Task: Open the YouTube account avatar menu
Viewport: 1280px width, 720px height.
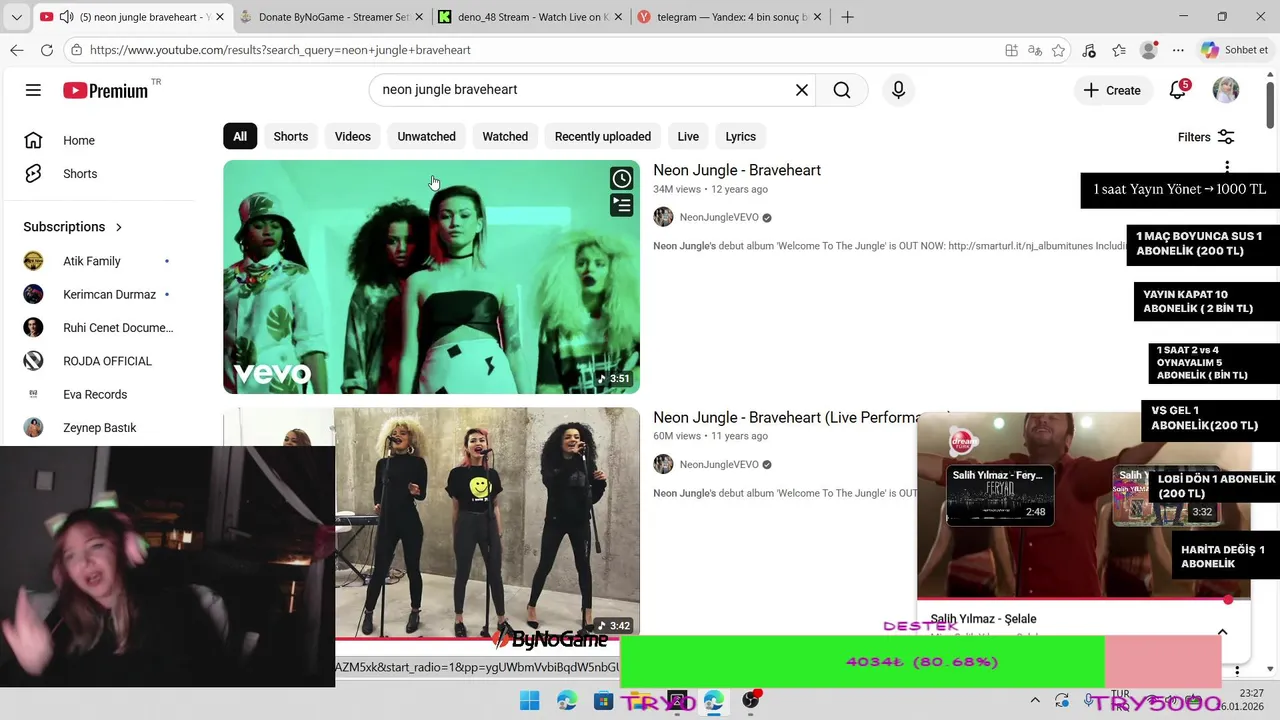Action: click(1226, 90)
